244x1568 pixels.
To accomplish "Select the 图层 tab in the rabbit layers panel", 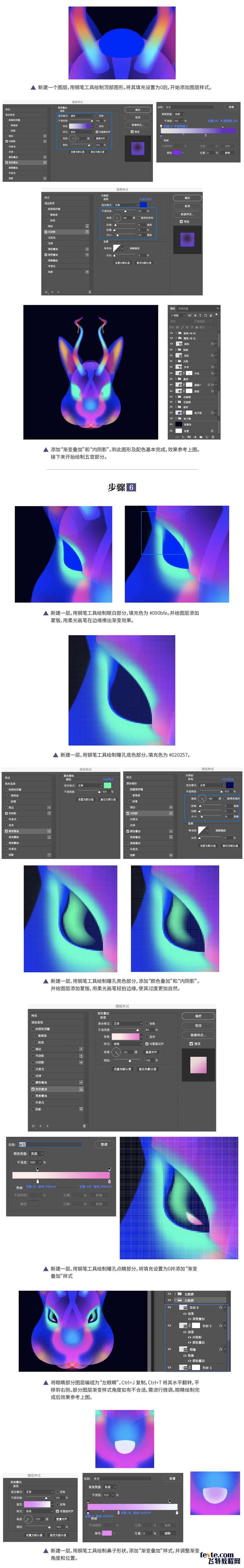I will pos(172,309).
